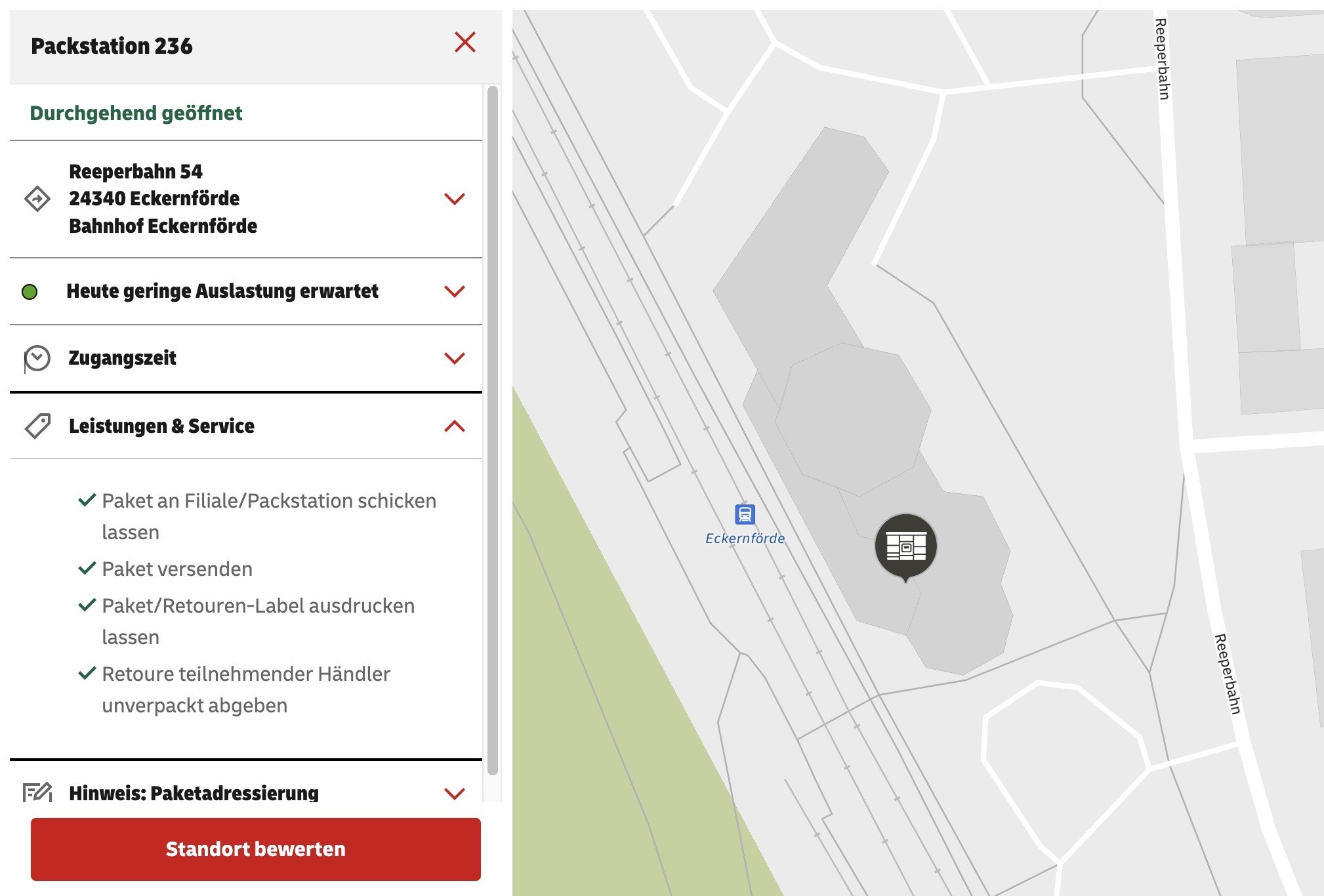
Task: Click the pencil note icon for Paketadressierung
Action: 37,792
